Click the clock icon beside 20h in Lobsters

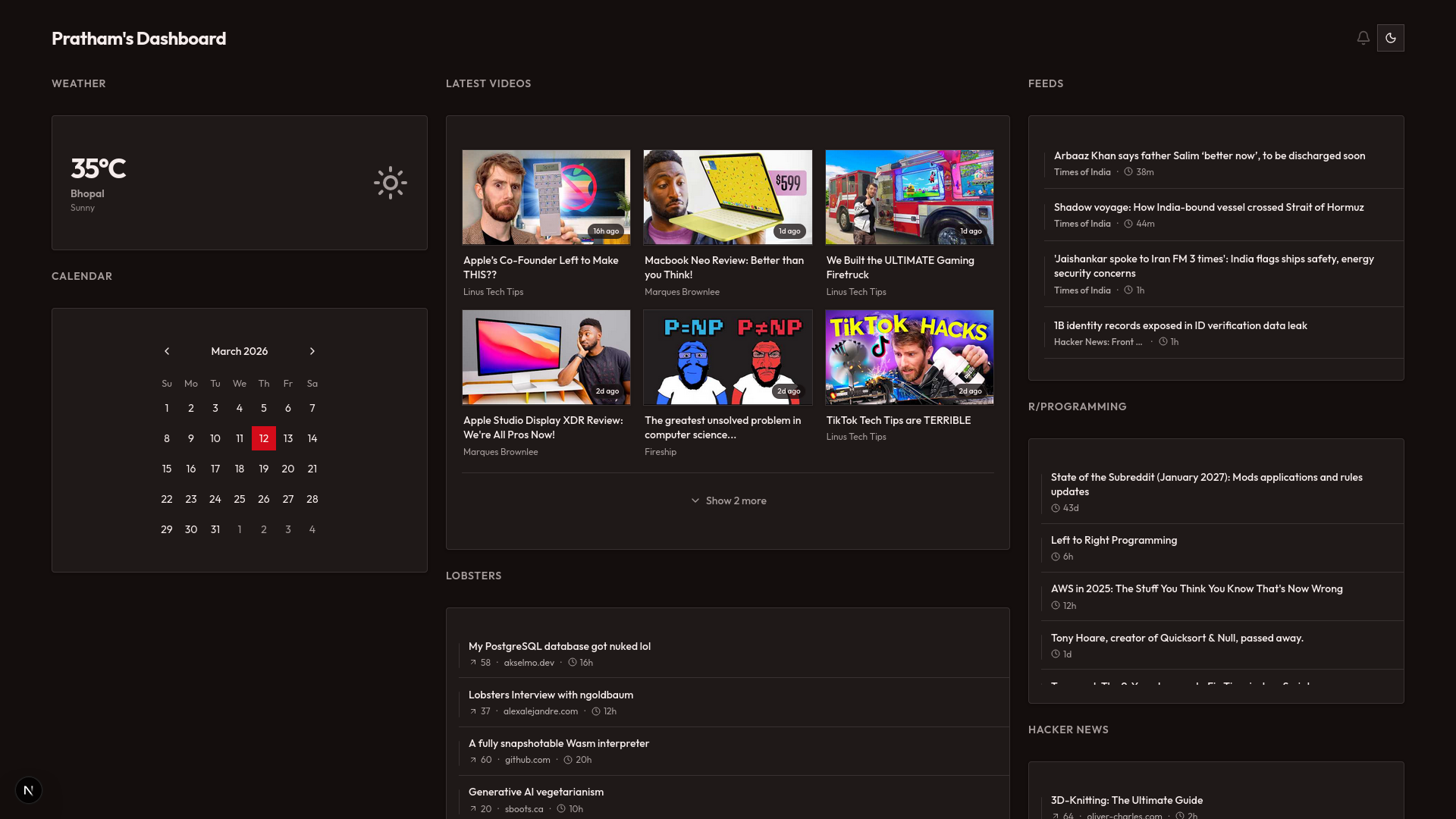[x=568, y=760]
